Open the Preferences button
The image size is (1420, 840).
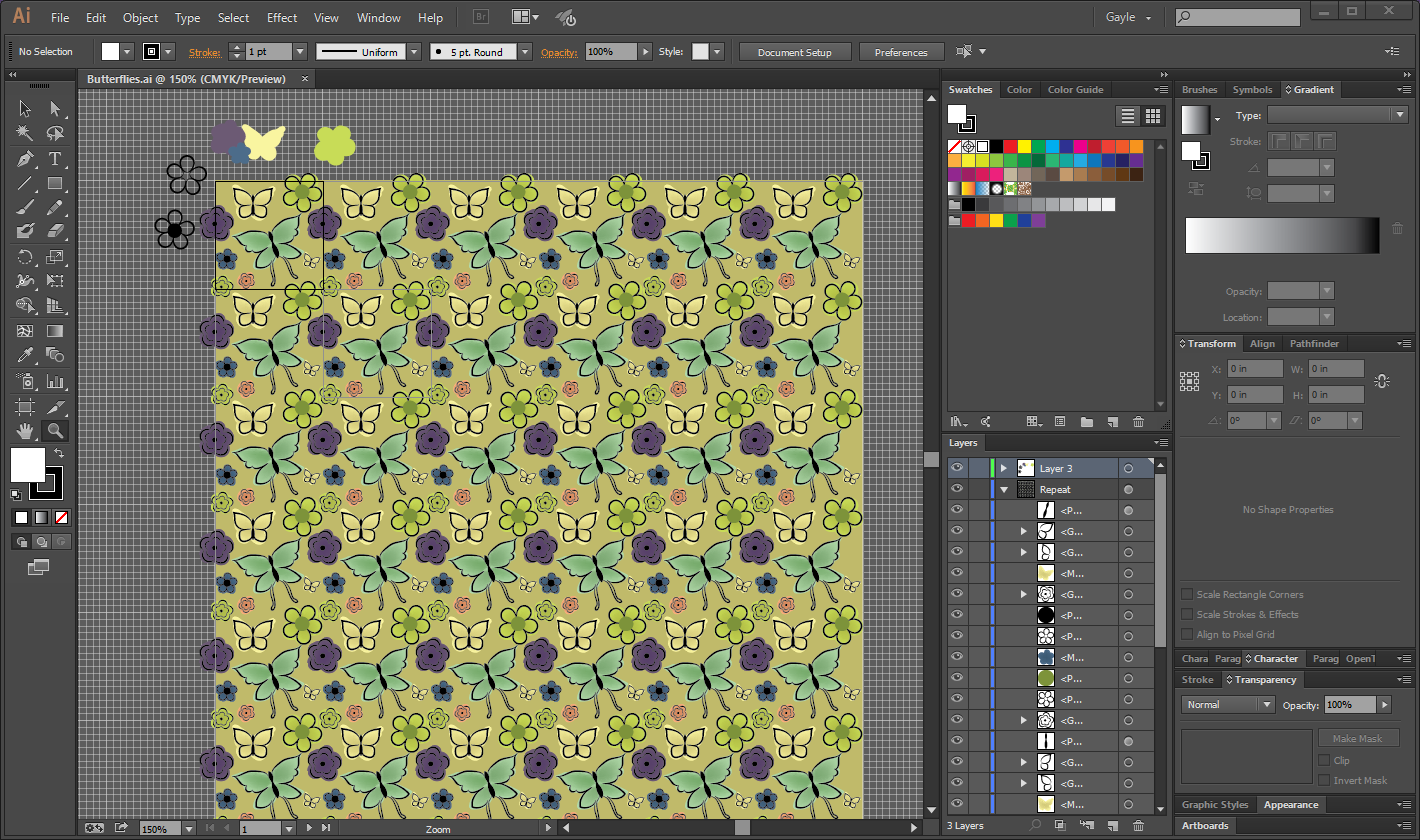(x=901, y=52)
